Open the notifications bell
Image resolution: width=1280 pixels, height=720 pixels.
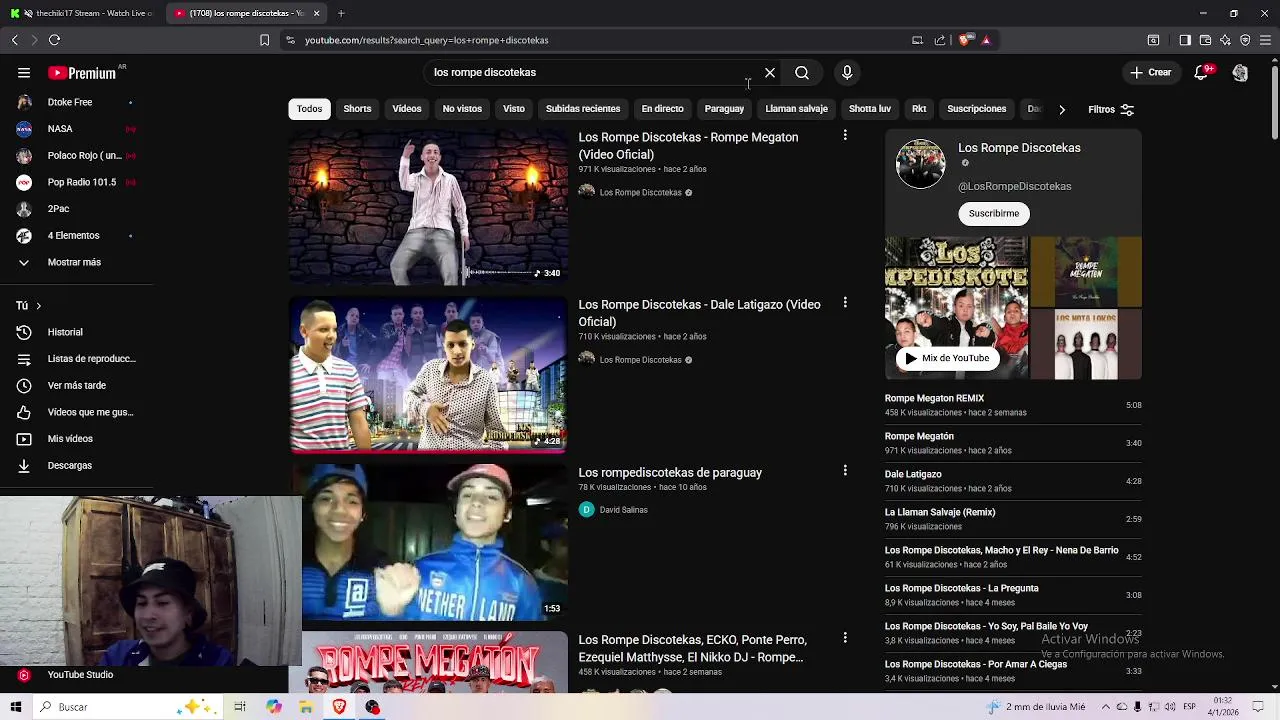tap(1202, 73)
